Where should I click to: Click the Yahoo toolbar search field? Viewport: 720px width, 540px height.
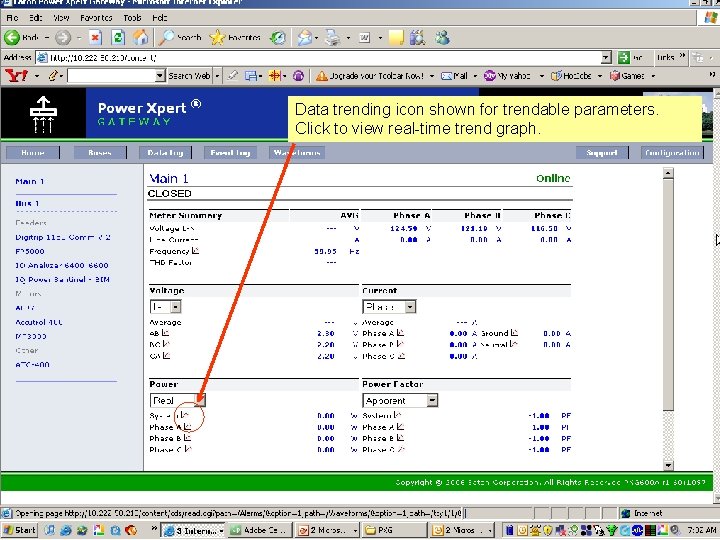(111, 75)
